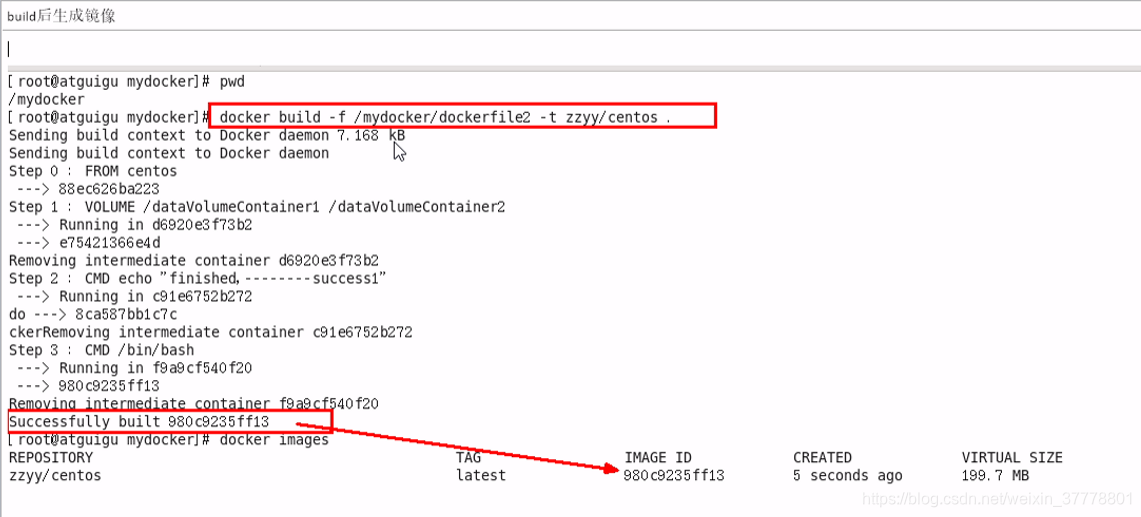
Task: Click the '---> 88ec626ba223' line
Action: [x=89, y=189]
